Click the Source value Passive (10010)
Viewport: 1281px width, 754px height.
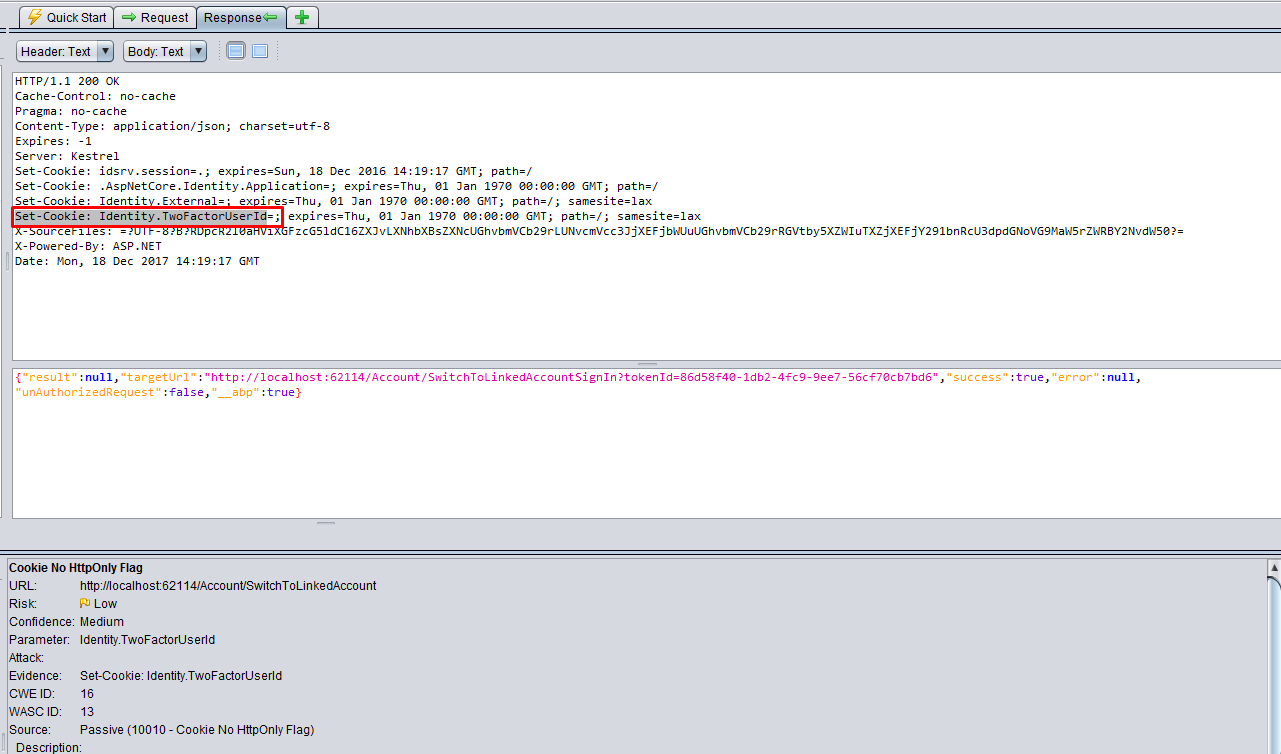(x=197, y=730)
